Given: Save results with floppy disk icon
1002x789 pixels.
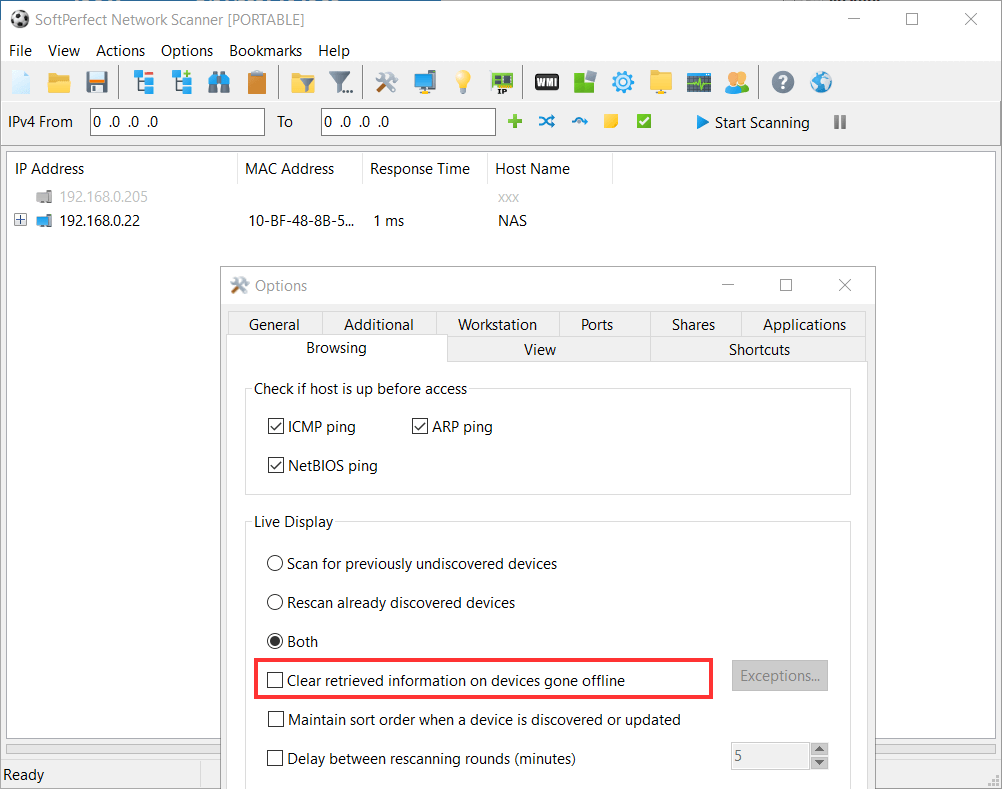Looking at the screenshot, I should tap(97, 82).
